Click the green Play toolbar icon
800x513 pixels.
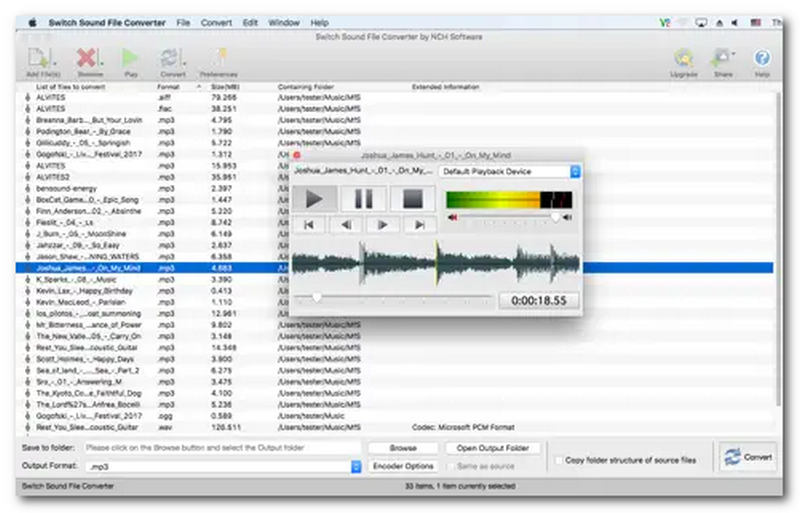pos(131,62)
